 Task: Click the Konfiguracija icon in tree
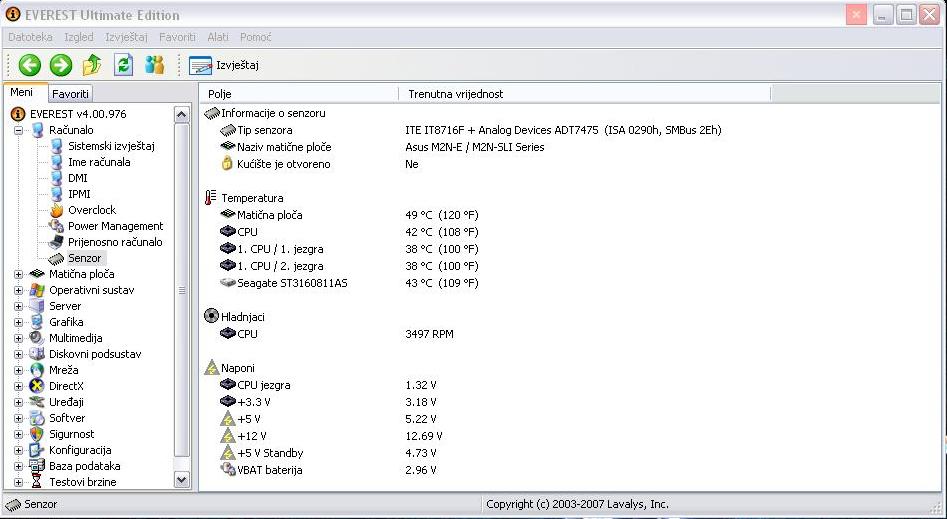37,450
